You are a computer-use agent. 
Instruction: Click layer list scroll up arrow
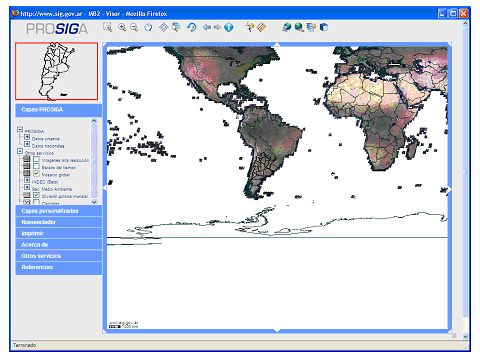(x=94, y=121)
